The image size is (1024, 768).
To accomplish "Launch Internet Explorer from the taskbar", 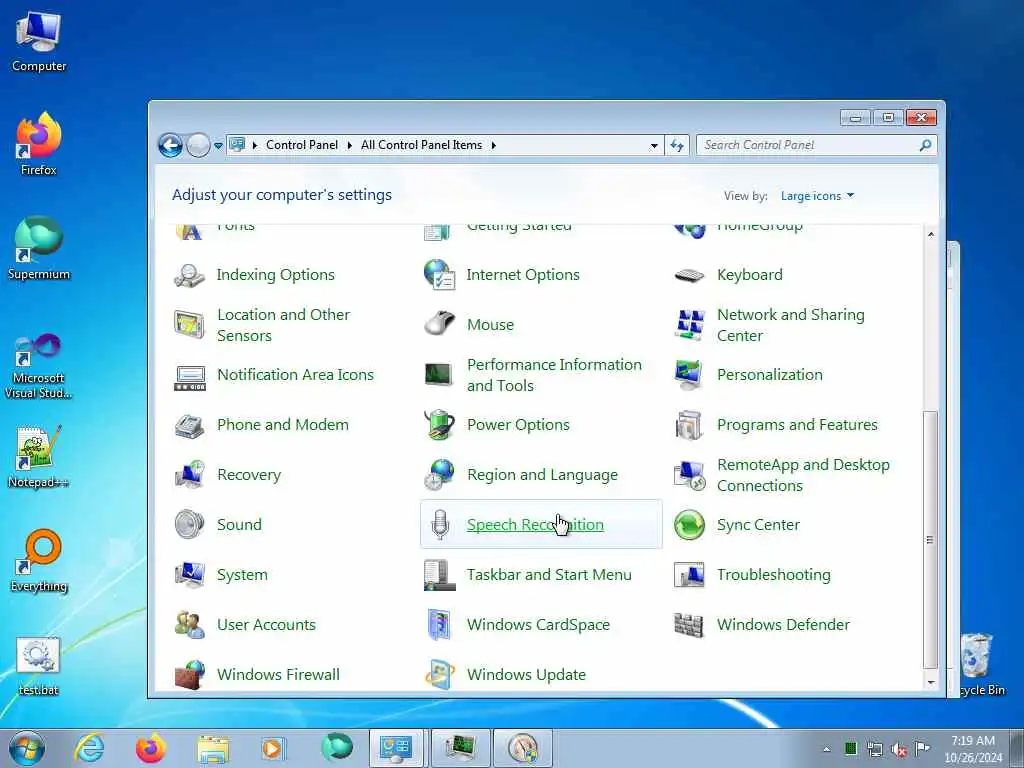I will coord(88,748).
